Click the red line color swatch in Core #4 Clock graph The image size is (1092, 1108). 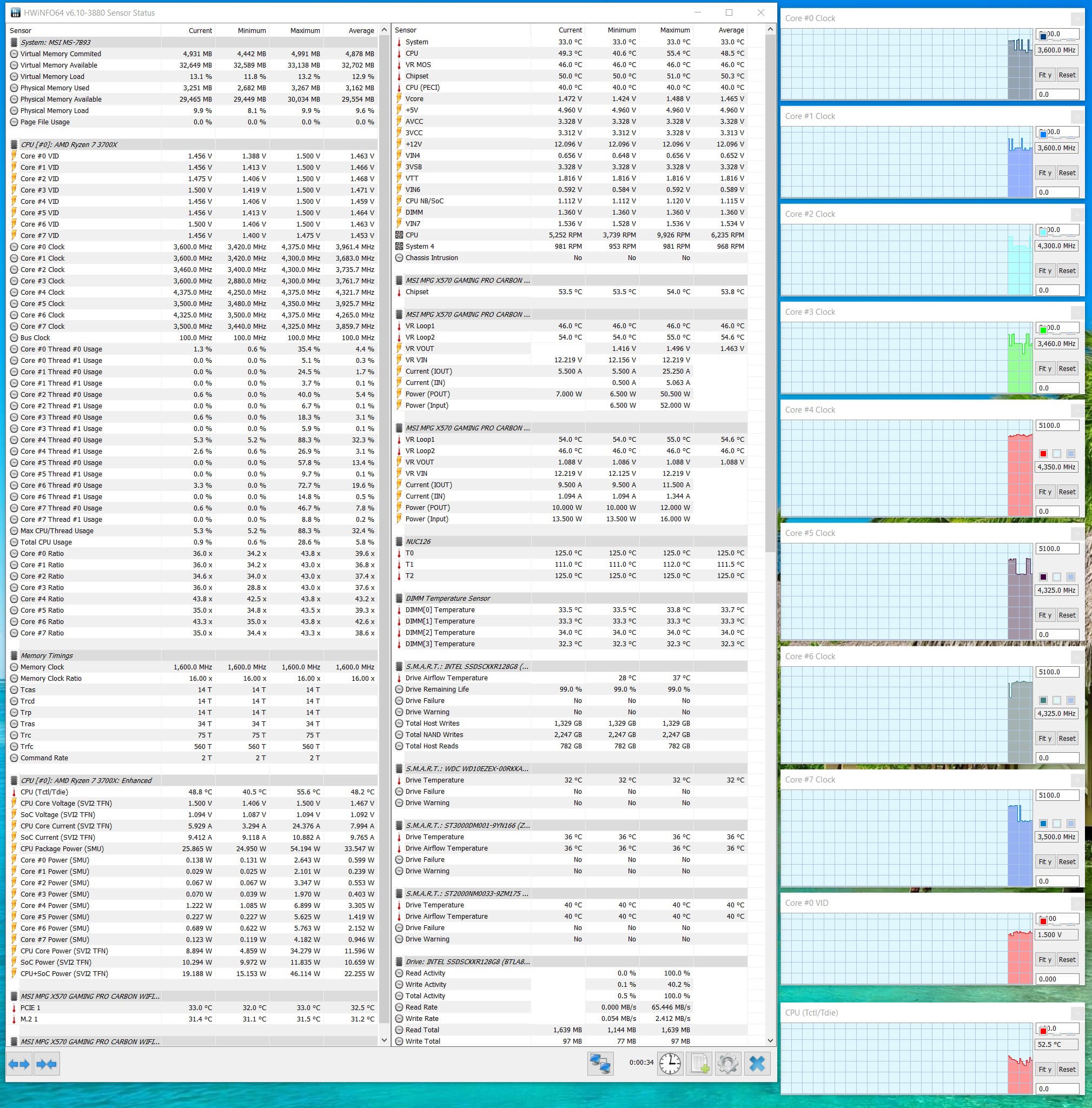(x=1043, y=454)
